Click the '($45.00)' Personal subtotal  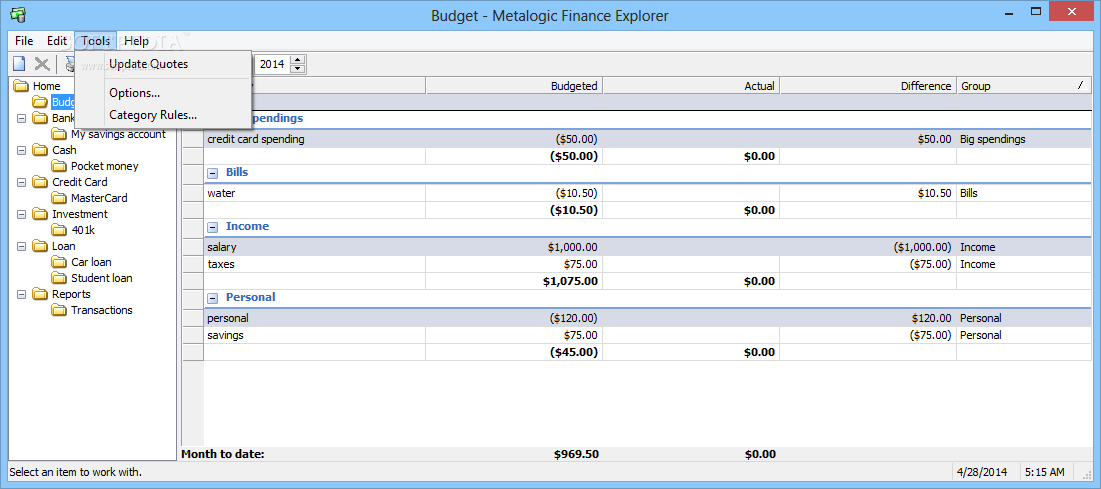[574, 352]
